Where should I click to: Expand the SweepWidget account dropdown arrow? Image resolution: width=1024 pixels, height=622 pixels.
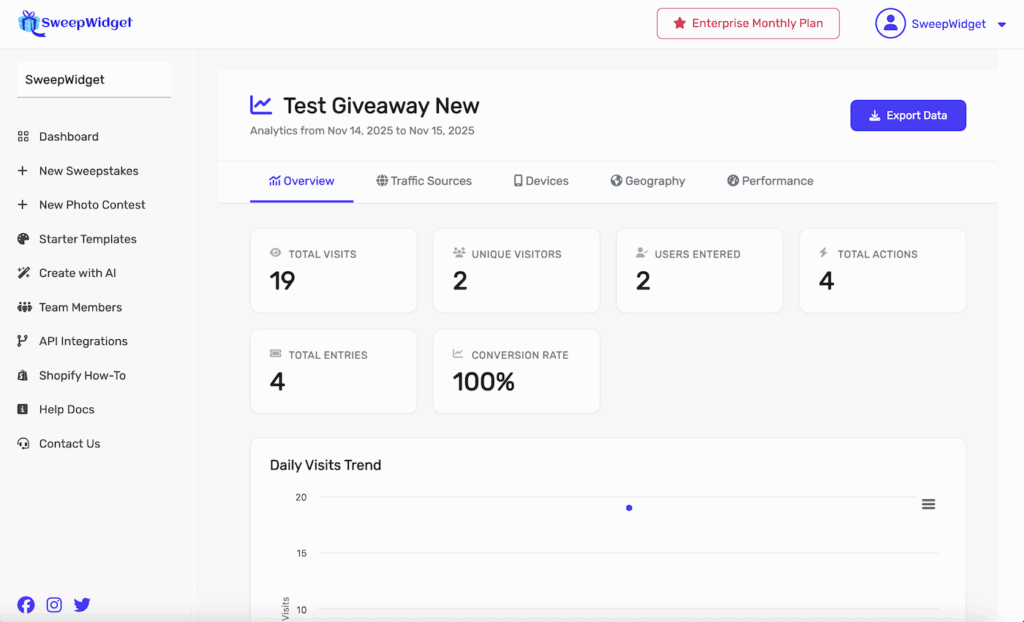point(1002,25)
